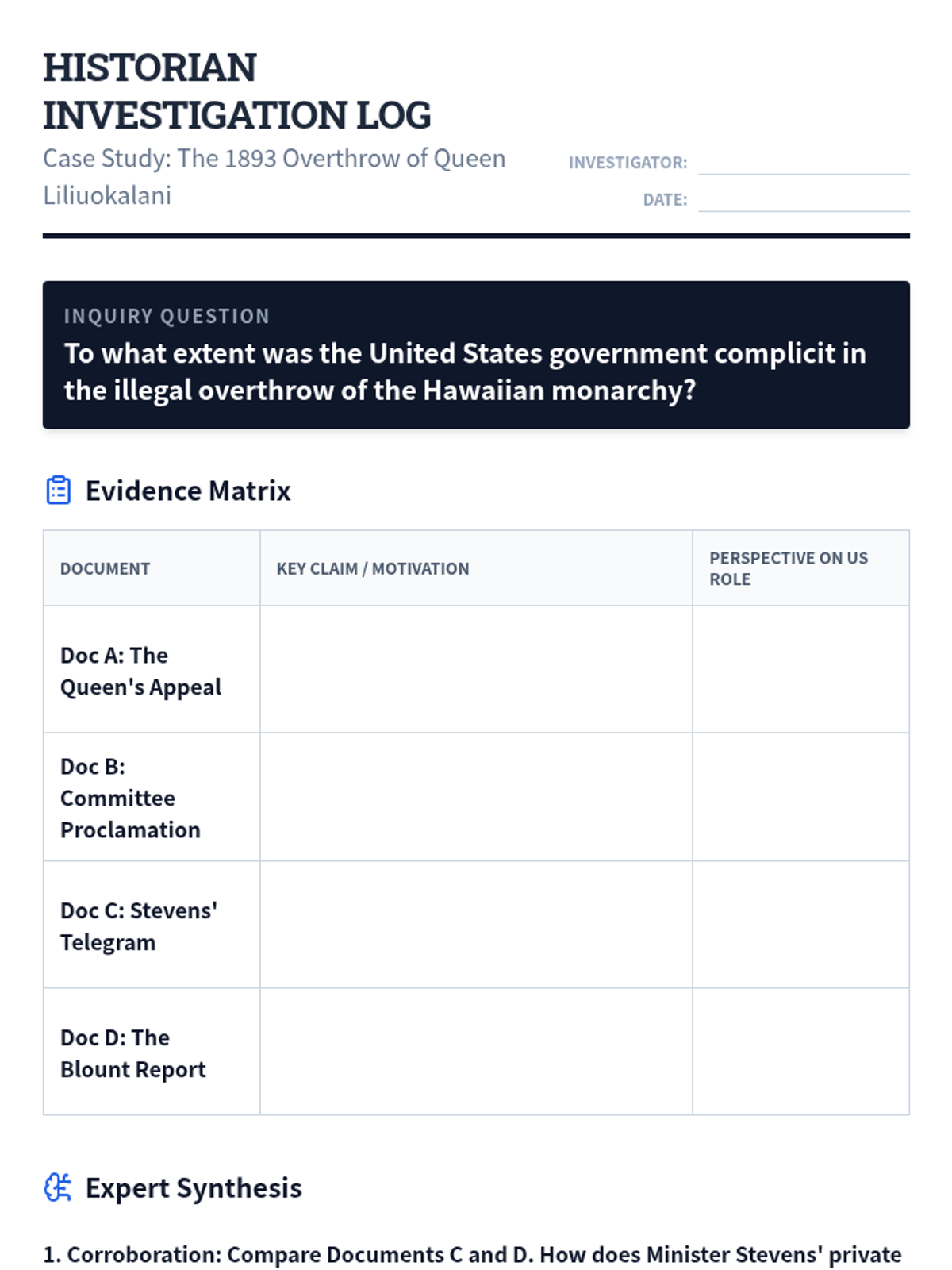Select the Doc A: The Queen's Appeal label

[140, 671]
